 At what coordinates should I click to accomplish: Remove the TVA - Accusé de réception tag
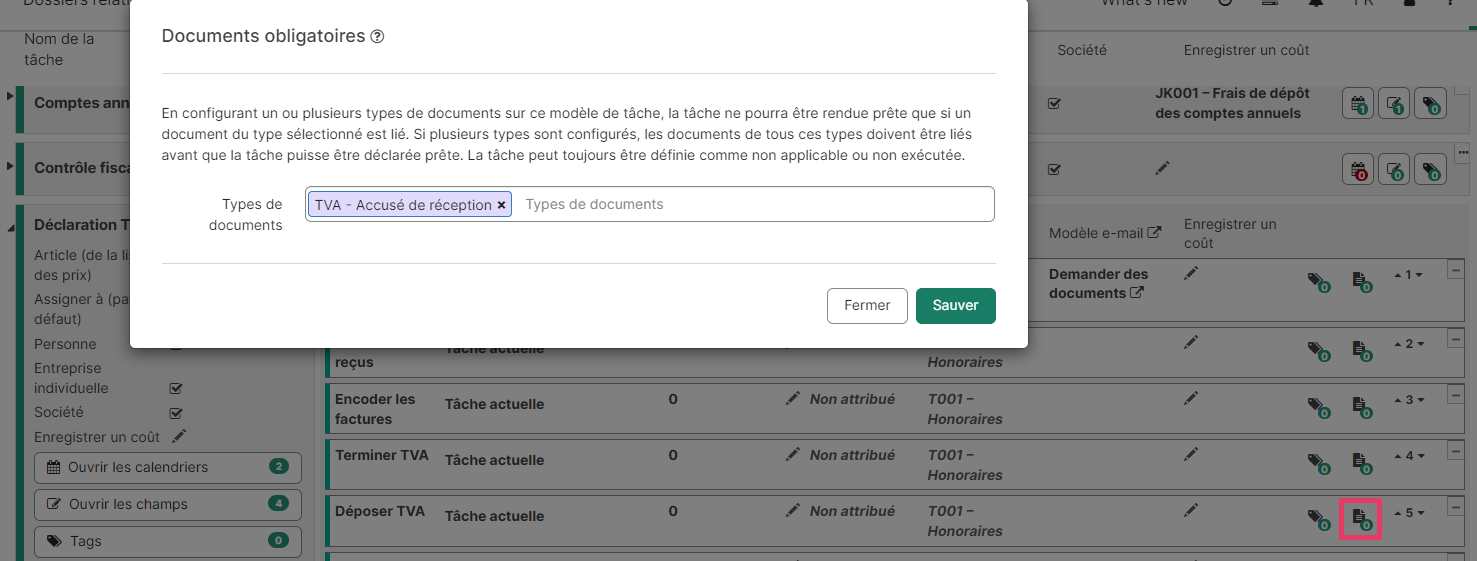click(x=502, y=205)
